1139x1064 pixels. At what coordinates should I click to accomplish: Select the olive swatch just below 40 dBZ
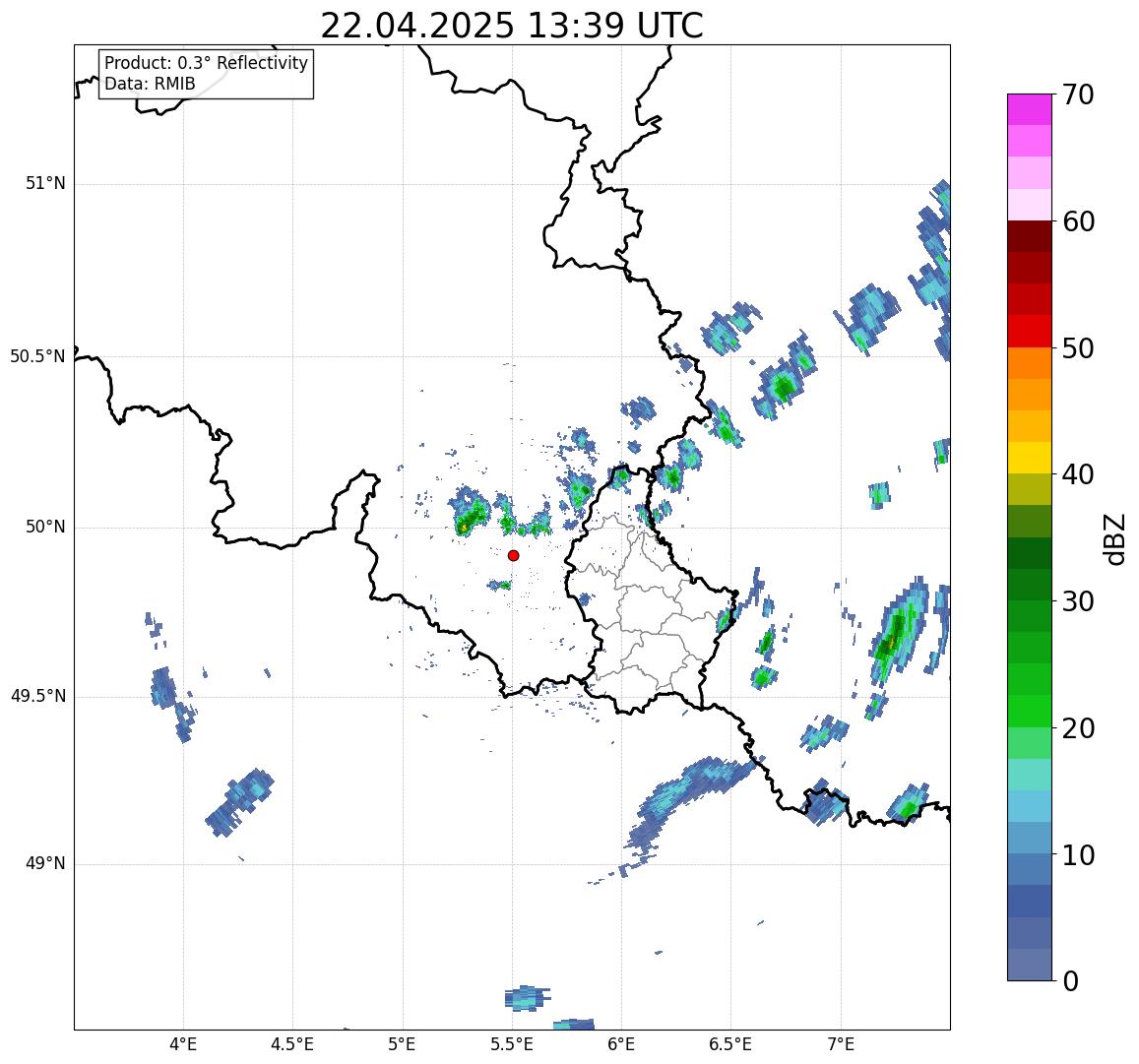coord(1030,489)
